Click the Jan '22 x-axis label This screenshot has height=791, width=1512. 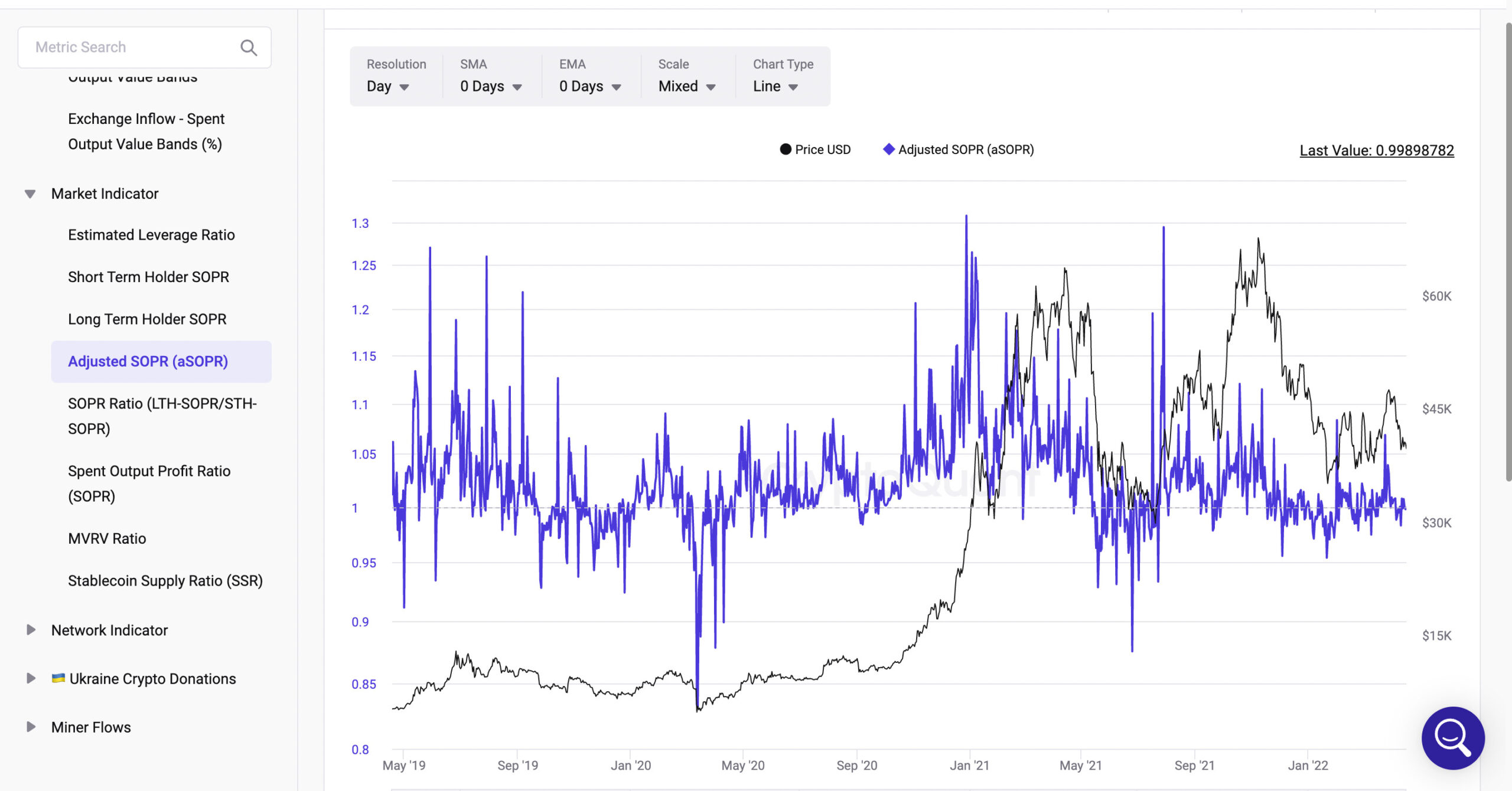[x=1308, y=766]
